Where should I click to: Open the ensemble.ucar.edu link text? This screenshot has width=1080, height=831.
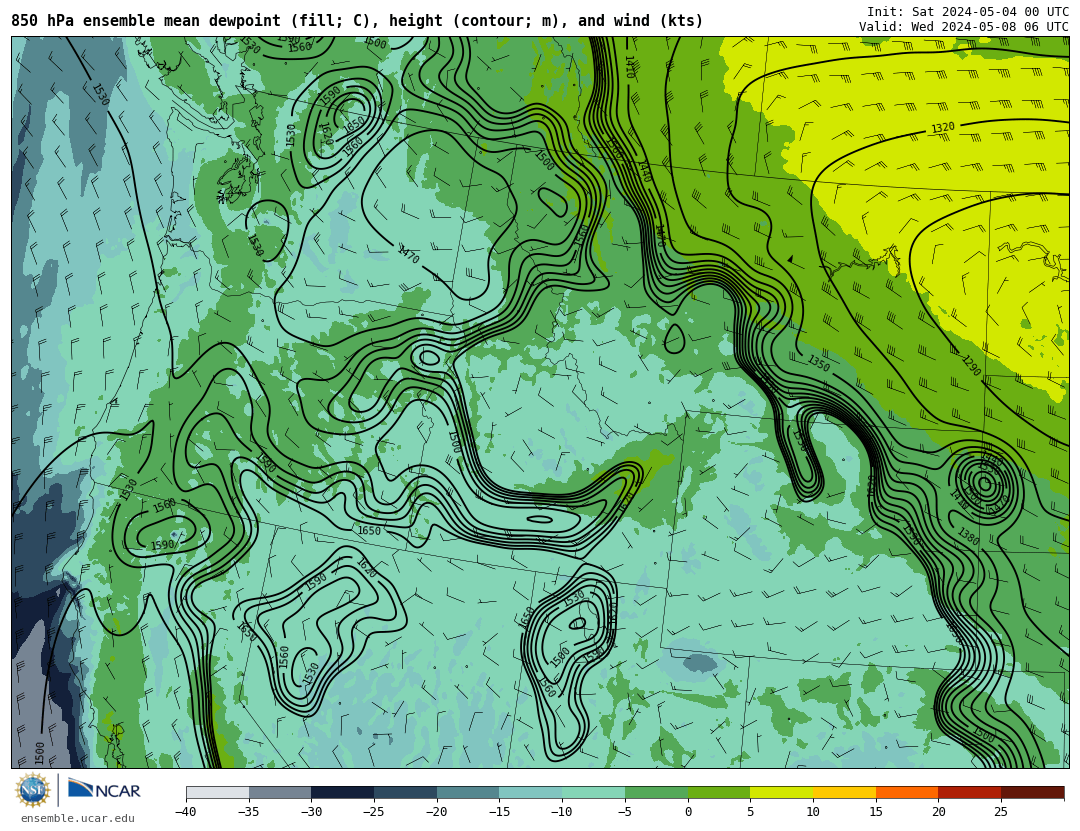(x=78, y=819)
